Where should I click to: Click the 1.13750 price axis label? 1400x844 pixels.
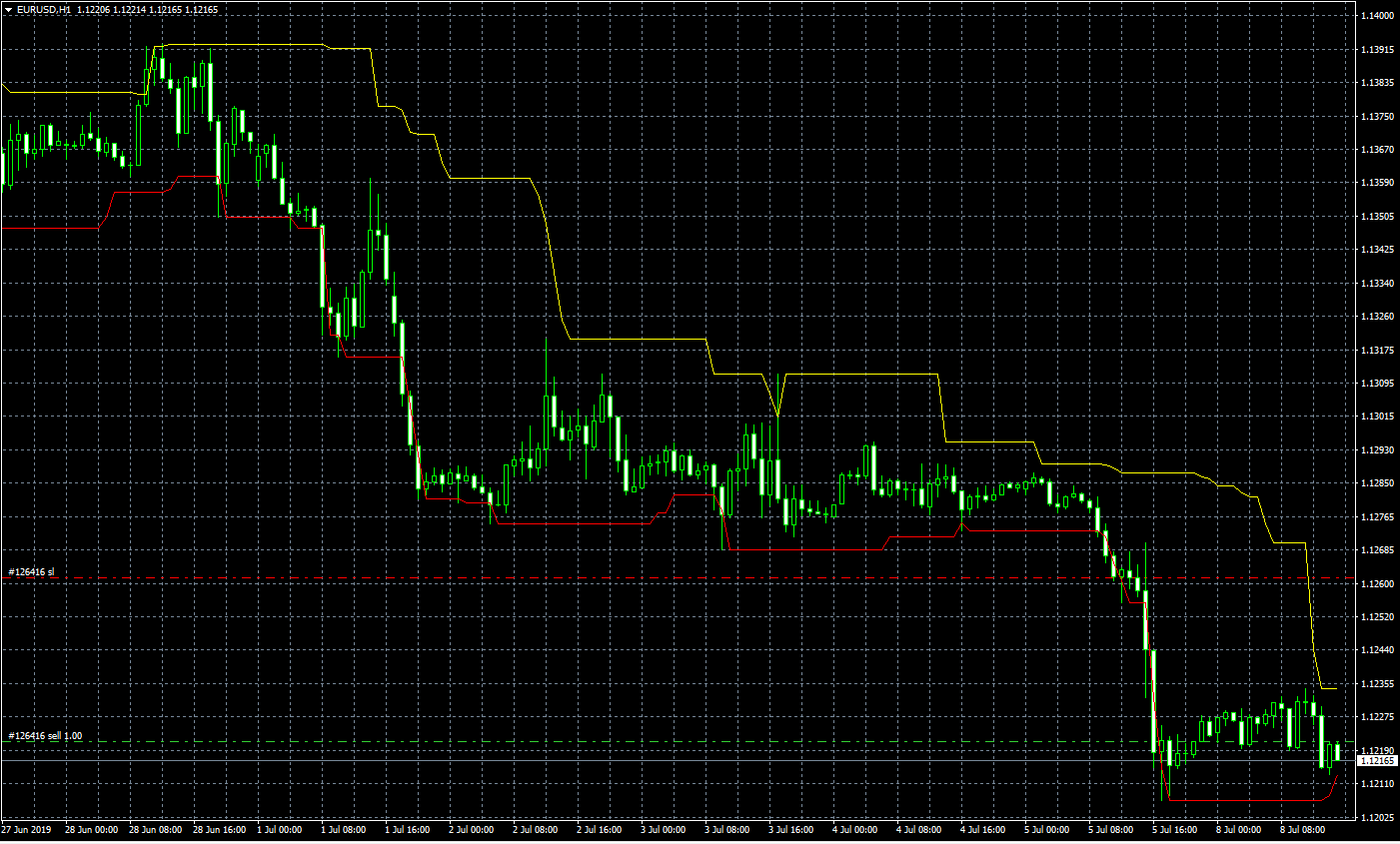click(1377, 117)
